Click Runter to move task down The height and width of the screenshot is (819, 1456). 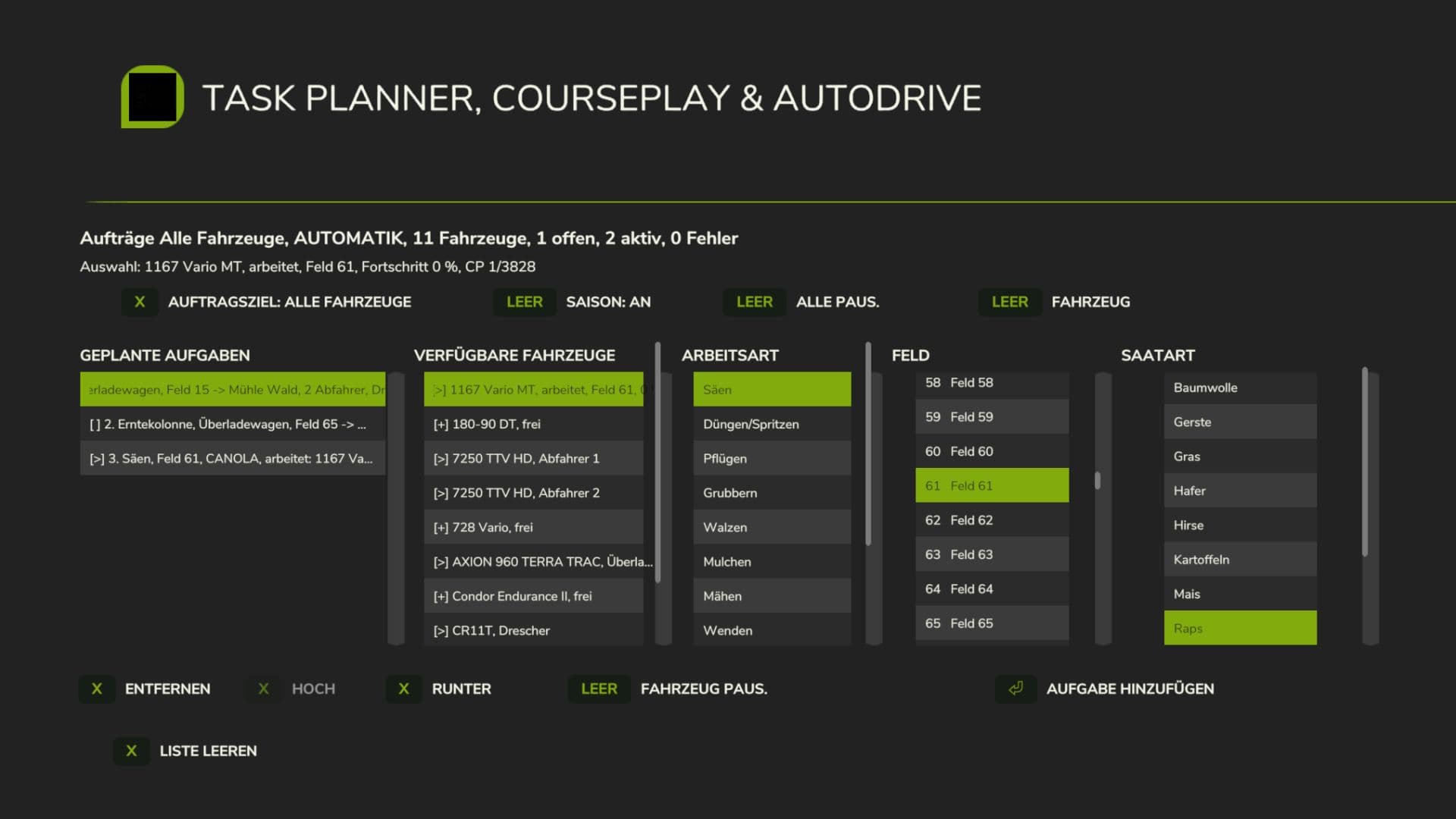coord(461,689)
